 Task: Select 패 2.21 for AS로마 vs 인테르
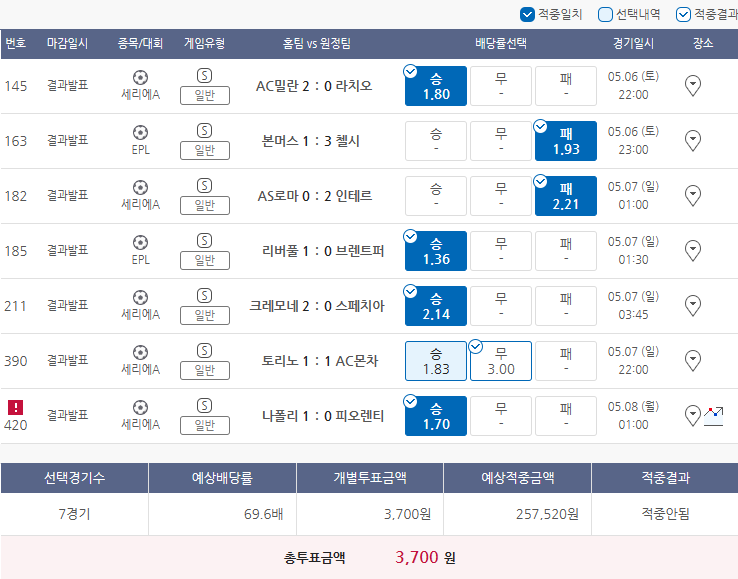[x=566, y=196]
